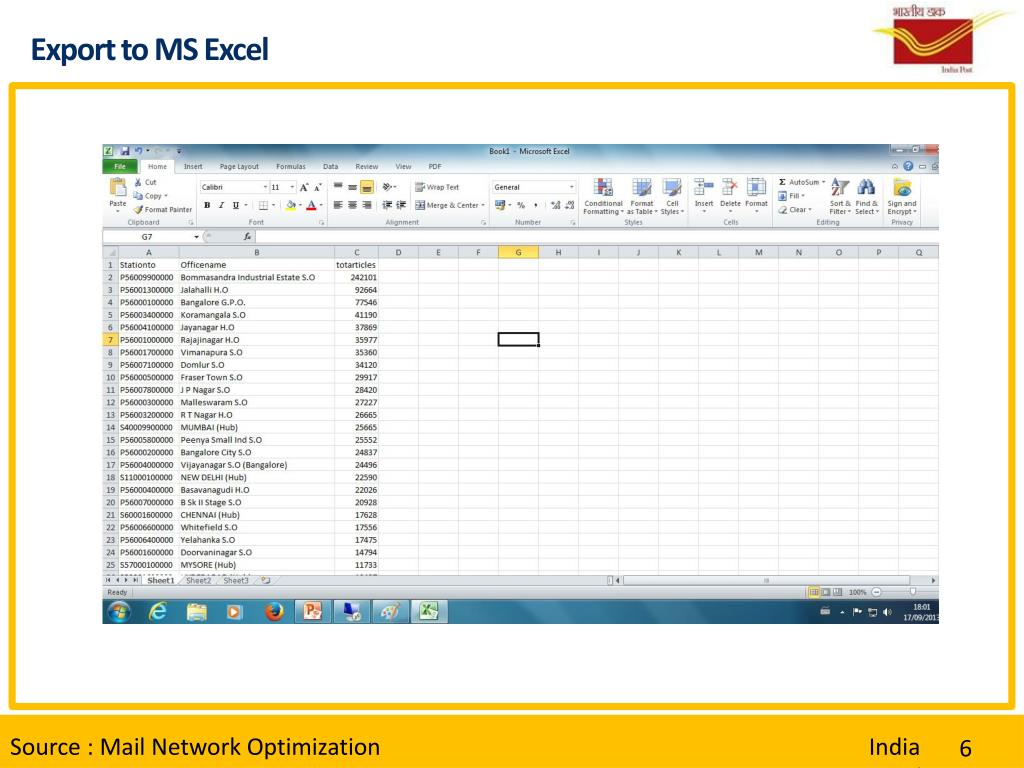The image size is (1024, 768).
Task: Open the Copy dropdown arrow
Action: click(166, 196)
